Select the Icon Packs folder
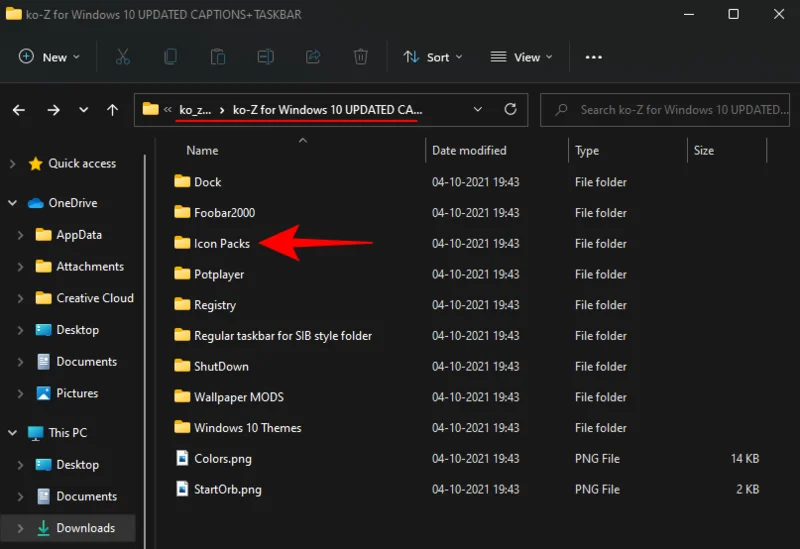This screenshot has height=549, width=800. 221,243
